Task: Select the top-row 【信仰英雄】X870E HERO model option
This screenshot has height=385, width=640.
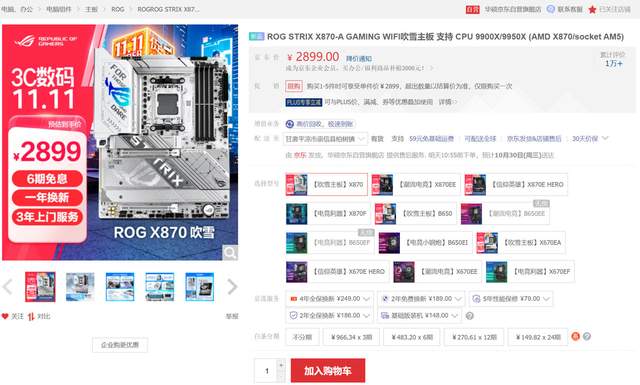Action: pyautogui.click(x=516, y=184)
